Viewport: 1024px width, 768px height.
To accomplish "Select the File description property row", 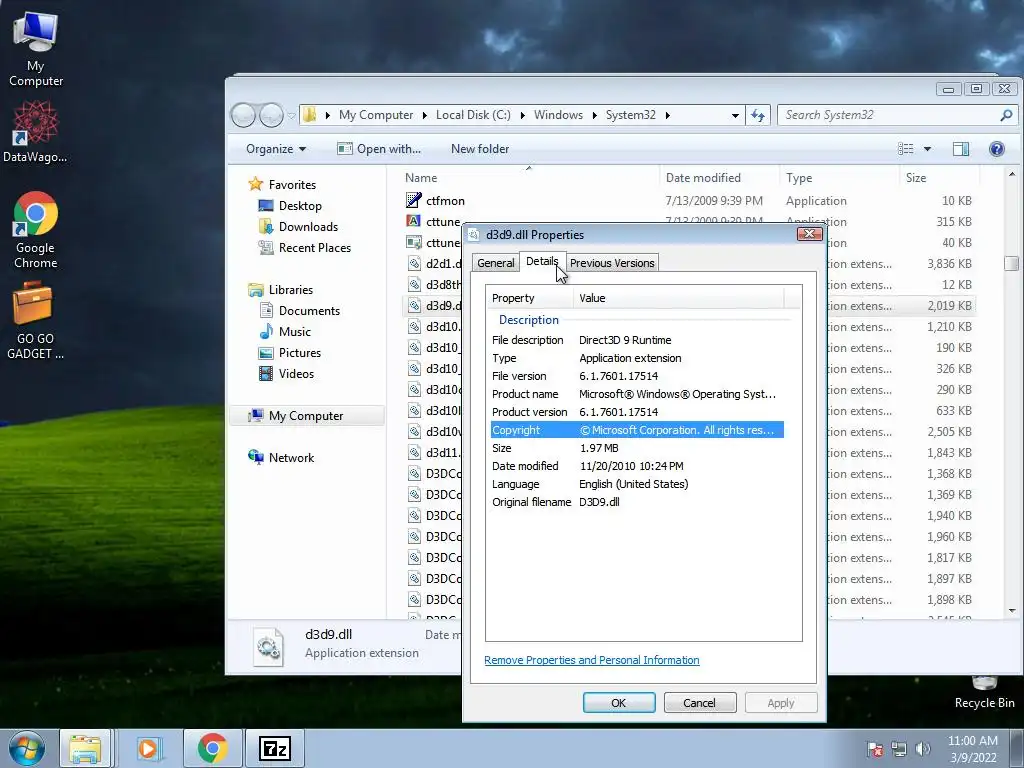I will (x=637, y=340).
